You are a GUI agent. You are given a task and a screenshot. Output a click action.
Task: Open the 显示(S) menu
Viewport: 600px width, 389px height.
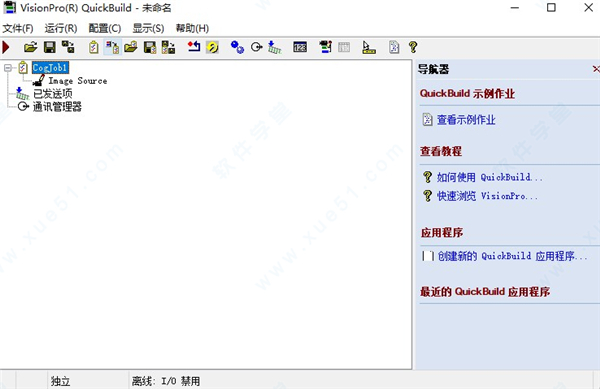point(148,28)
